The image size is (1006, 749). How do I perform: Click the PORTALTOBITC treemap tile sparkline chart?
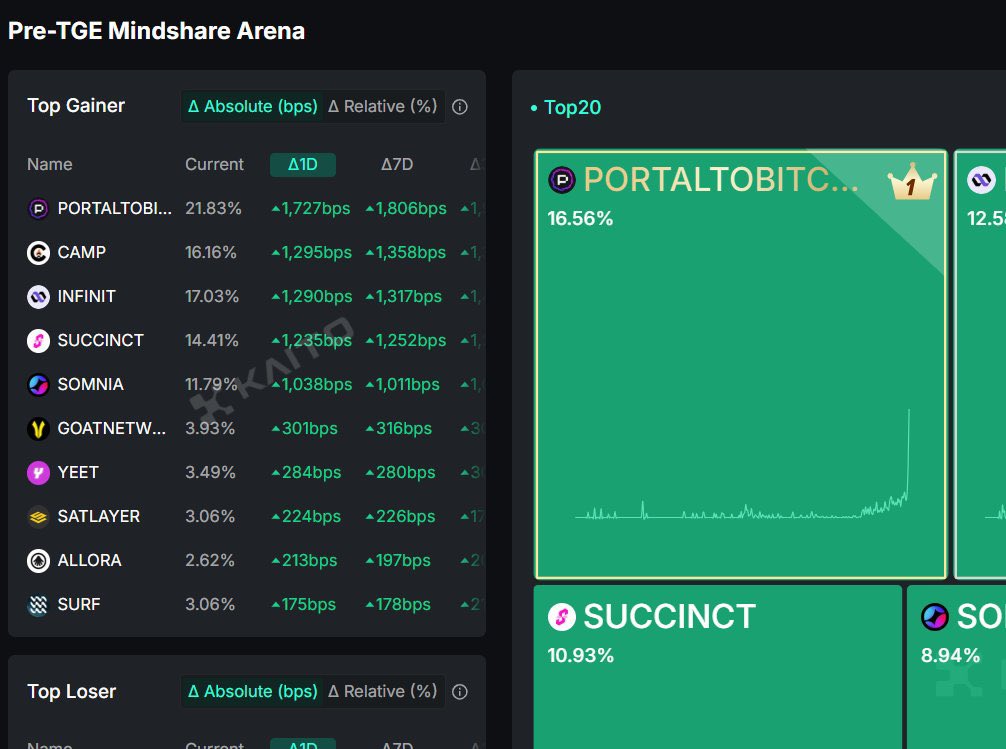(742, 465)
